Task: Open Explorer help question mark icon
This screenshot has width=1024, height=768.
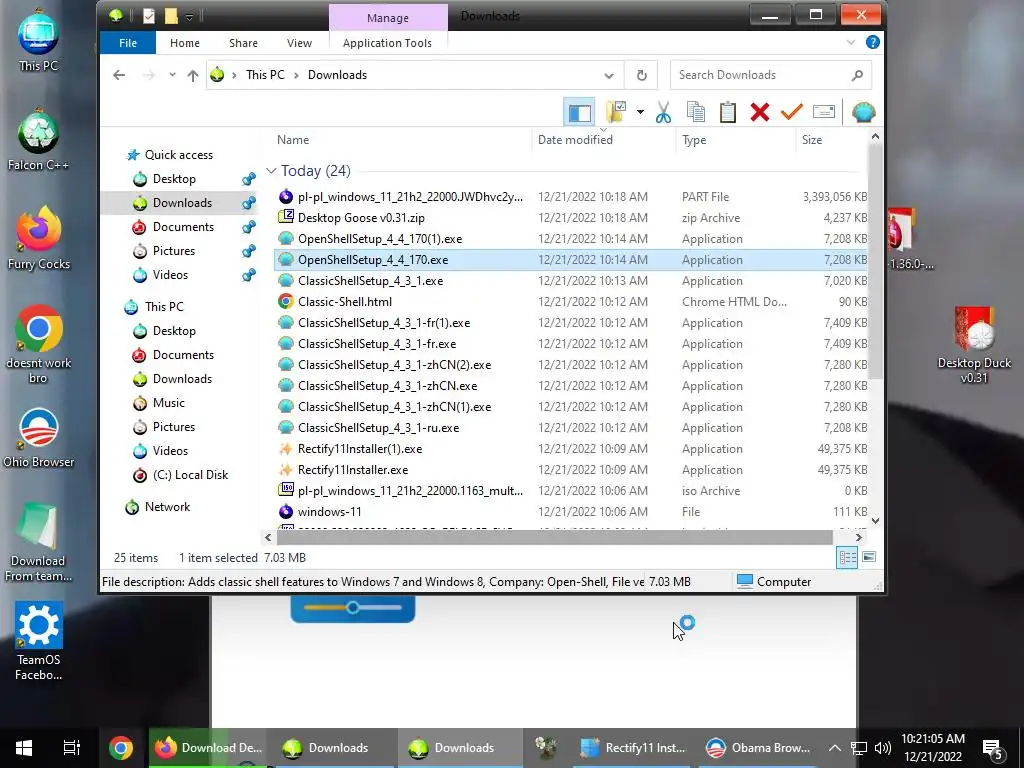Action: point(872,42)
